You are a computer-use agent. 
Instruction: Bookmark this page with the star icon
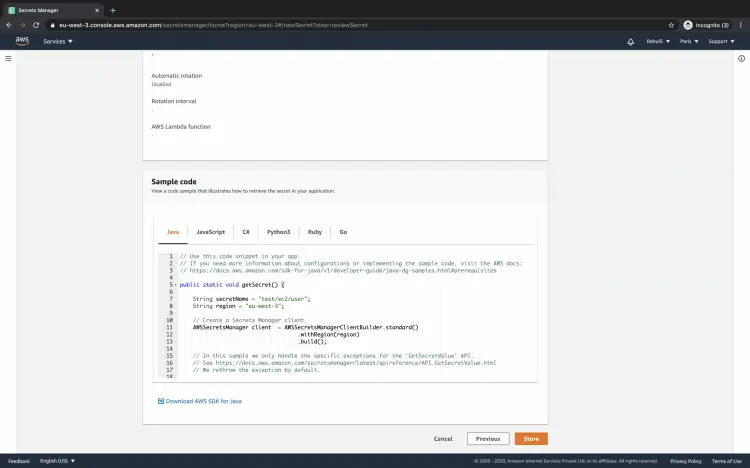coord(671,25)
